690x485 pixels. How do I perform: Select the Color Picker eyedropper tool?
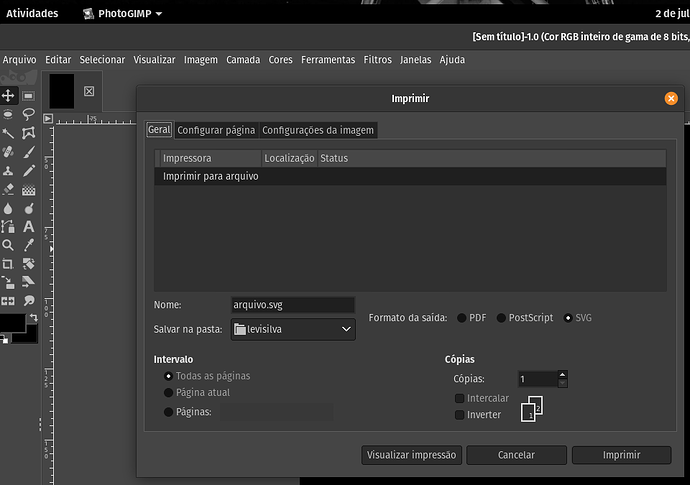tap(29, 245)
